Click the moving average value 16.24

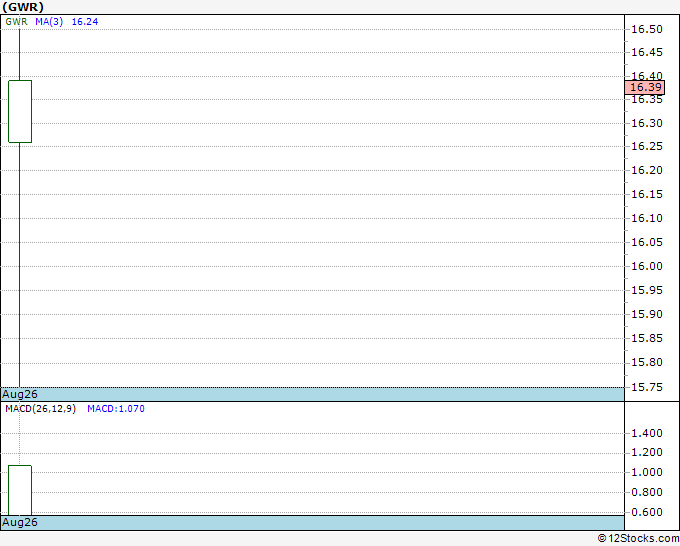(85, 22)
